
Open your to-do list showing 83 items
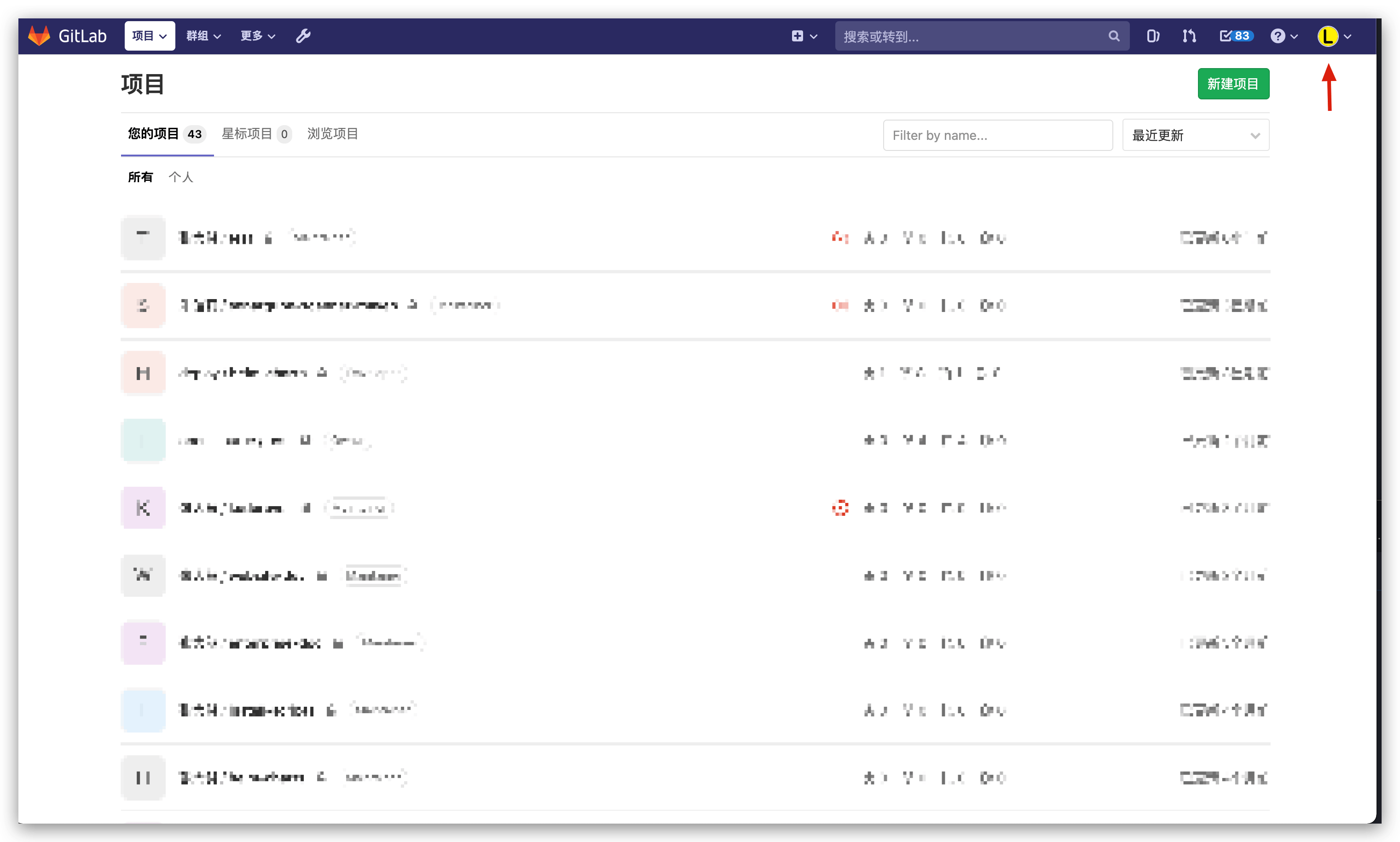1235,36
